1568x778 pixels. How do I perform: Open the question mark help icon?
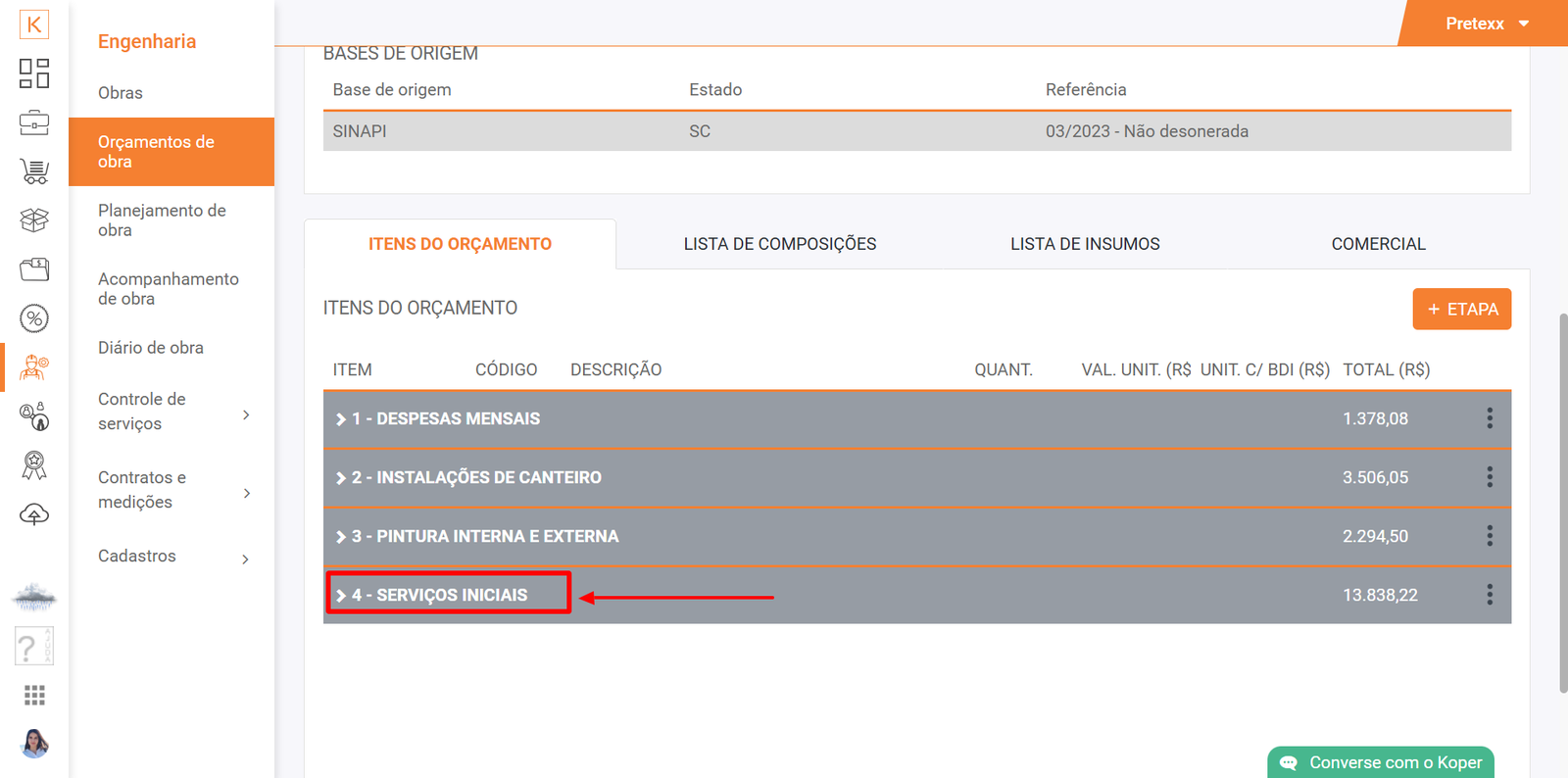click(34, 647)
